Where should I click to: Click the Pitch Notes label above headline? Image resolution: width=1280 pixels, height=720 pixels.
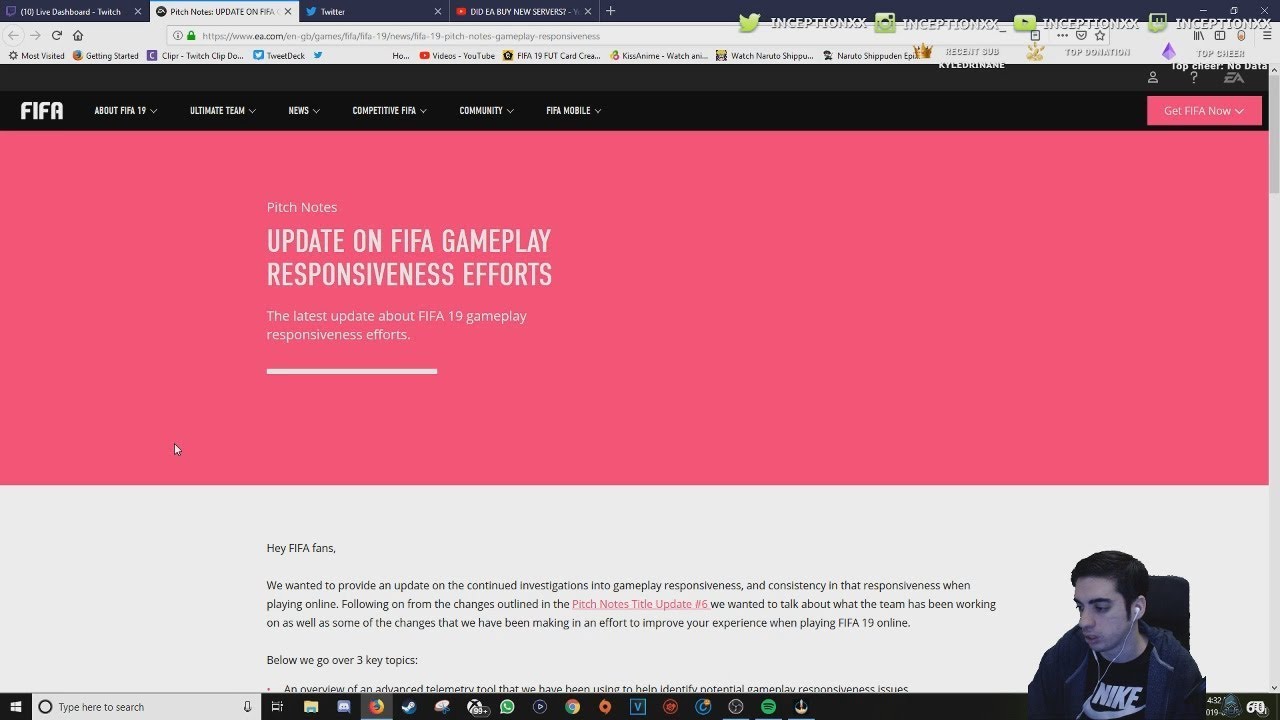(302, 207)
